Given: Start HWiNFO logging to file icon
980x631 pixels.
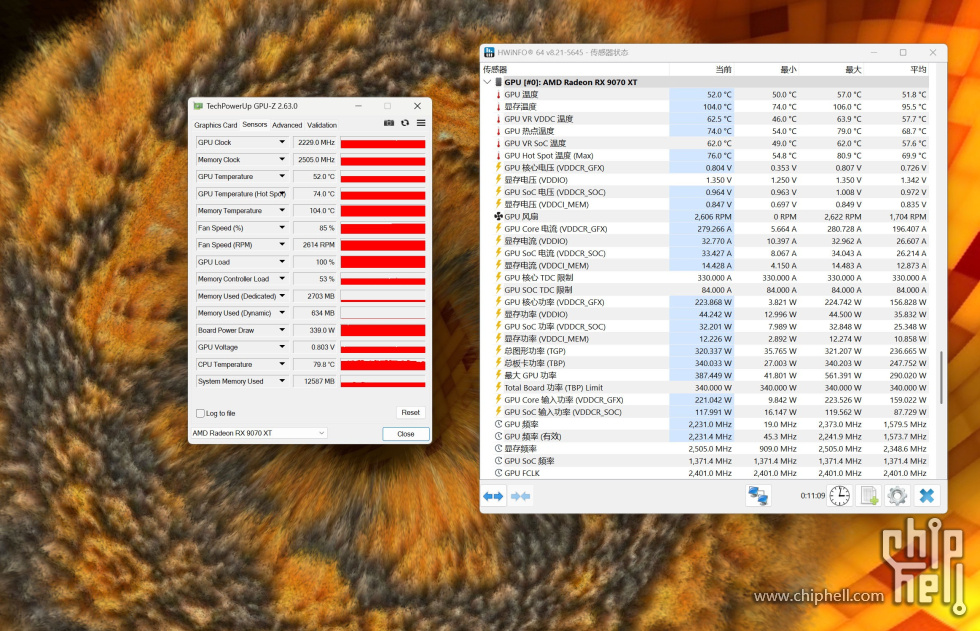Looking at the screenshot, I should tap(869, 496).
